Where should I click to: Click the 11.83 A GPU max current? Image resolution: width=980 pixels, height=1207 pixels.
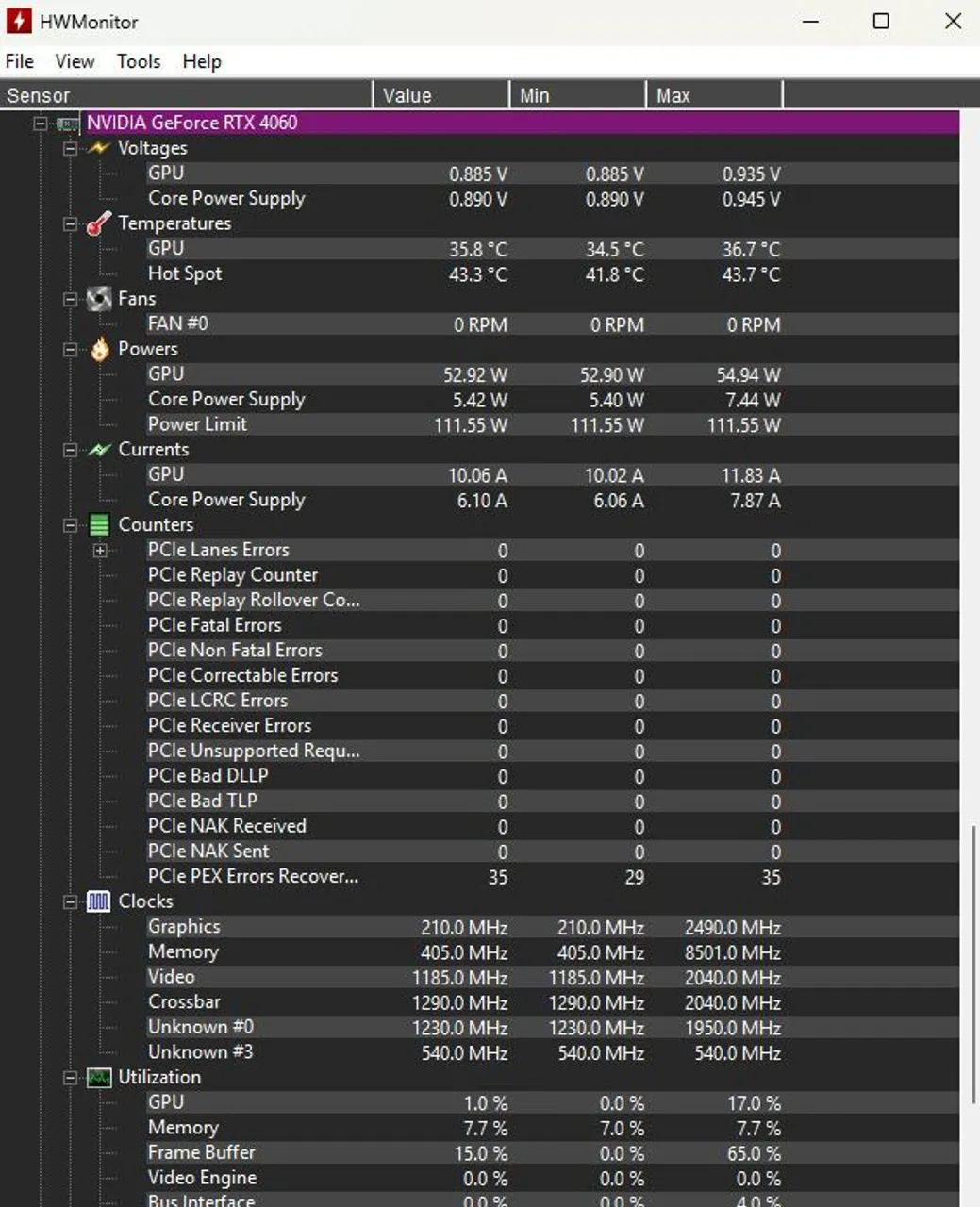coord(752,476)
